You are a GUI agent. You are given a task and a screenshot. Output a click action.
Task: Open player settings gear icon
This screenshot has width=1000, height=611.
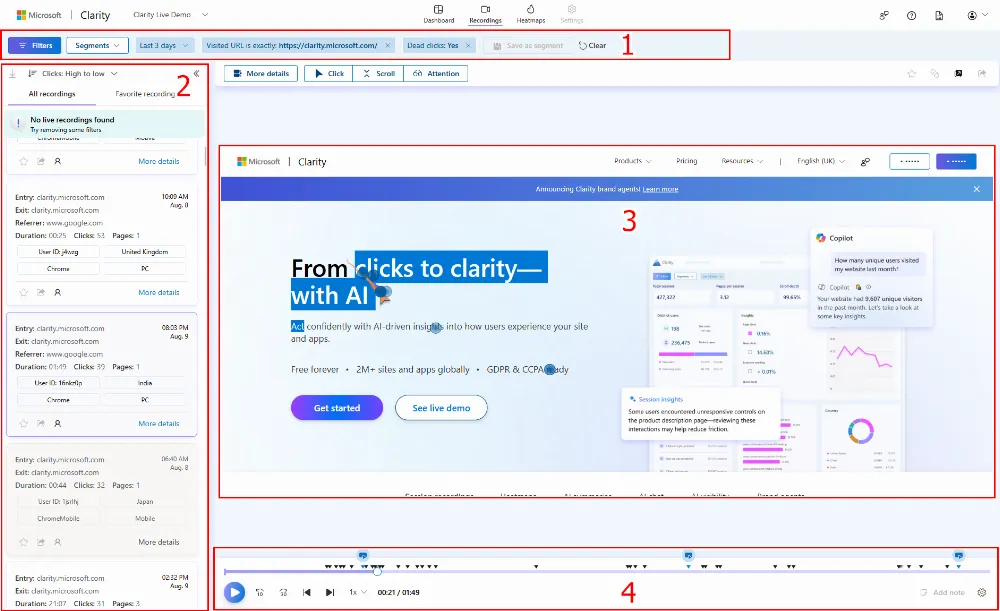tap(982, 593)
